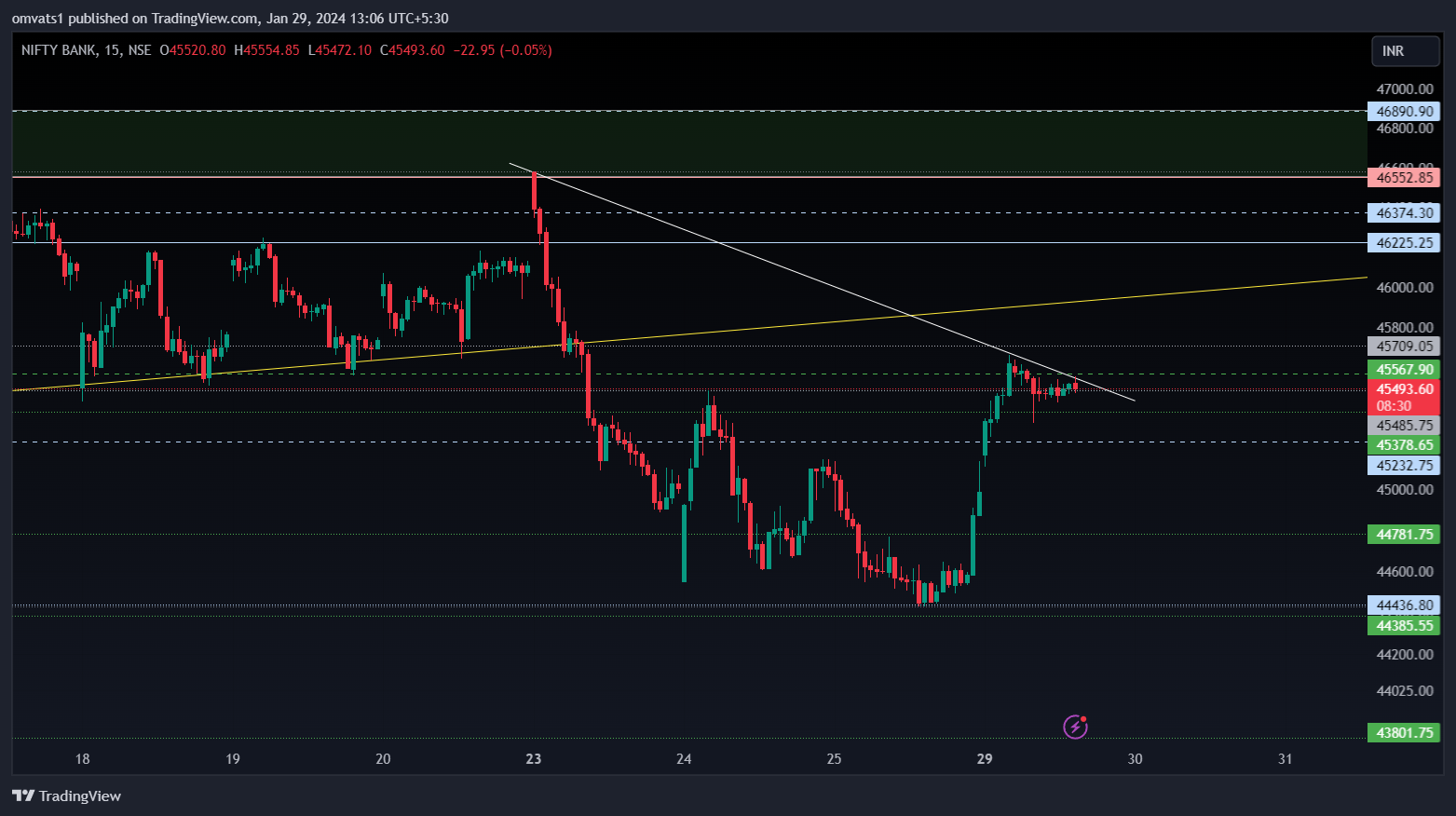Select the 46890.90 price label

(1404, 111)
